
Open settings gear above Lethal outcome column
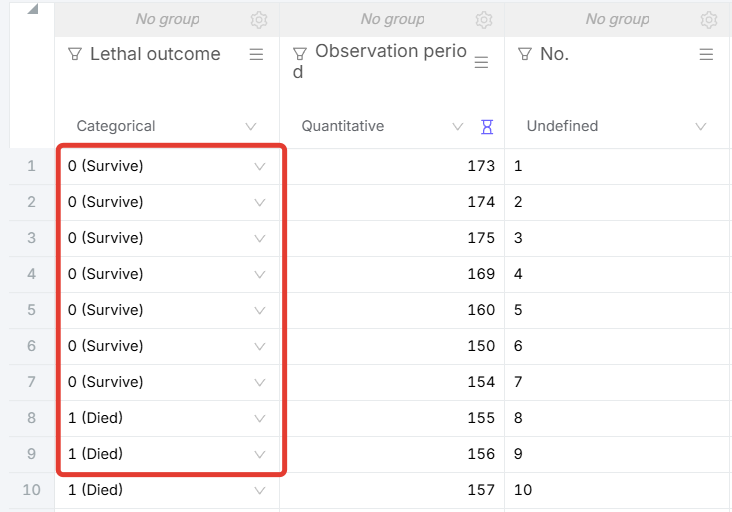pyautogui.click(x=259, y=20)
